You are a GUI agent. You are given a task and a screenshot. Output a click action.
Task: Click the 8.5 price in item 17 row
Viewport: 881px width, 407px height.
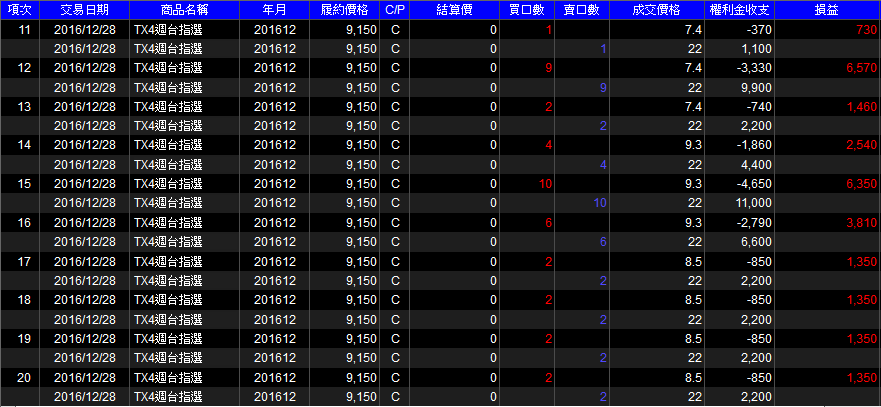tap(694, 261)
